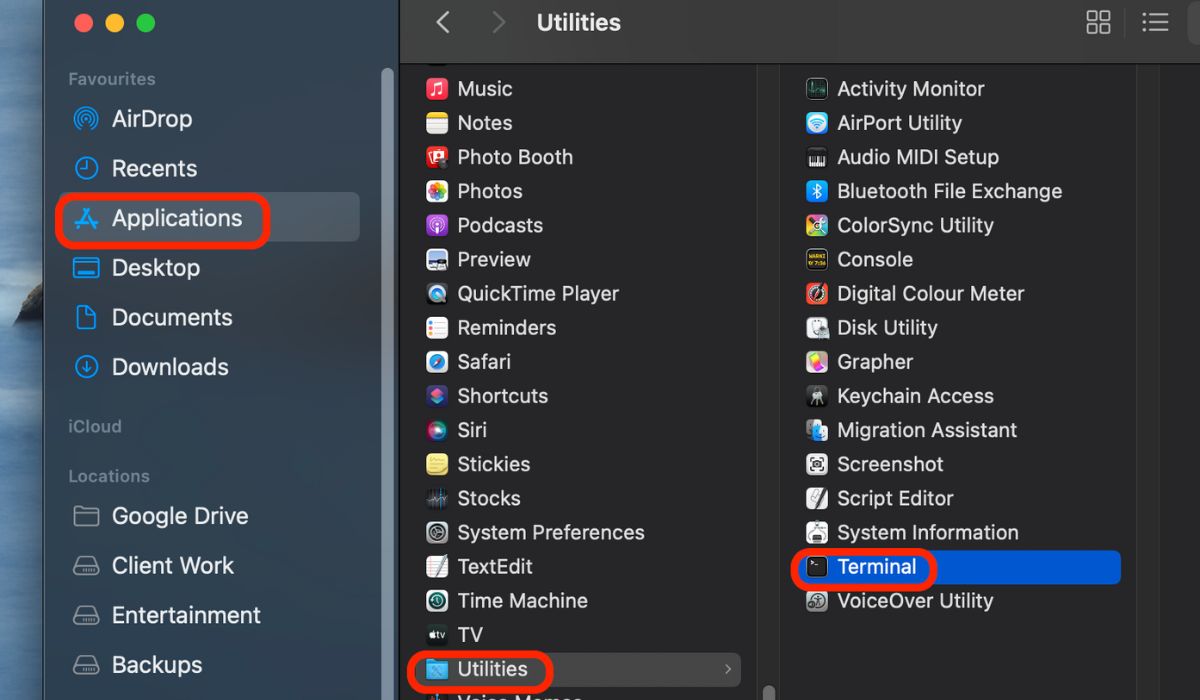1200x700 pixels.
Task: Navigate back with the left chevron
Action: 443,21
